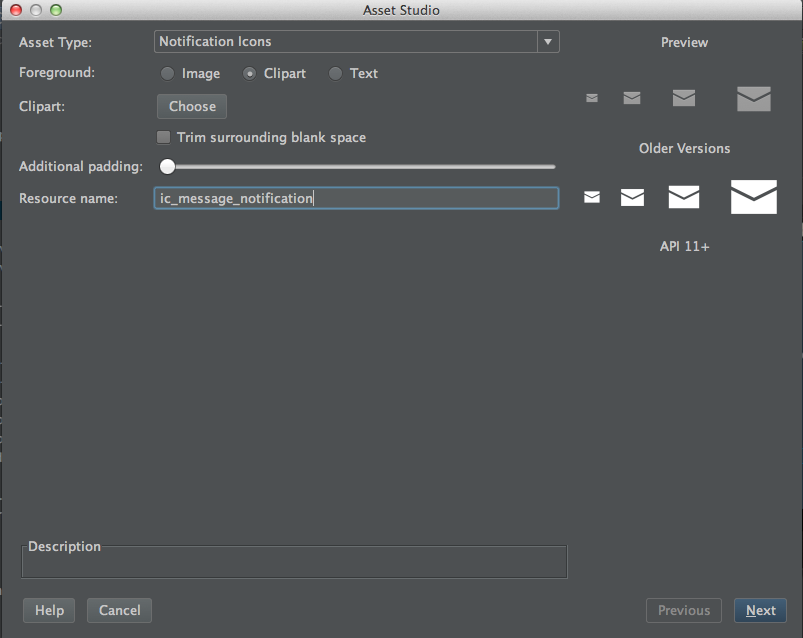The height and width of the screenshot is (638, 803).
Task: Click the 'Additional padding:' label
Action: [x=81, y=167]
